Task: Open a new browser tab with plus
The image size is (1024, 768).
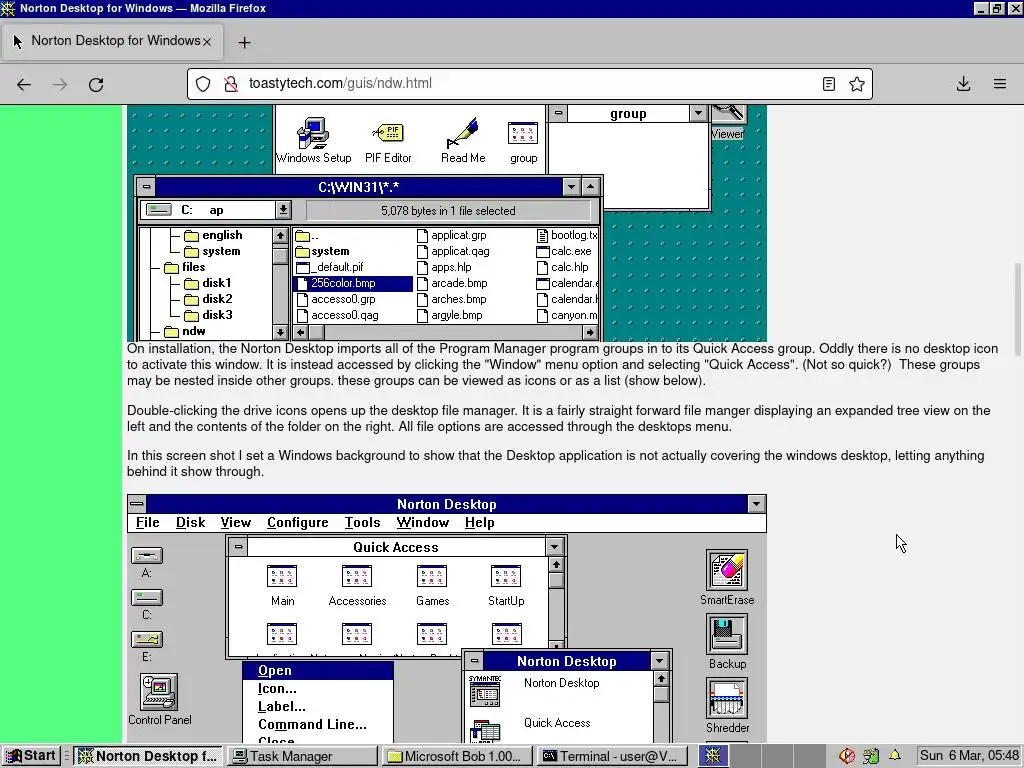Action: tap(244, 42)
